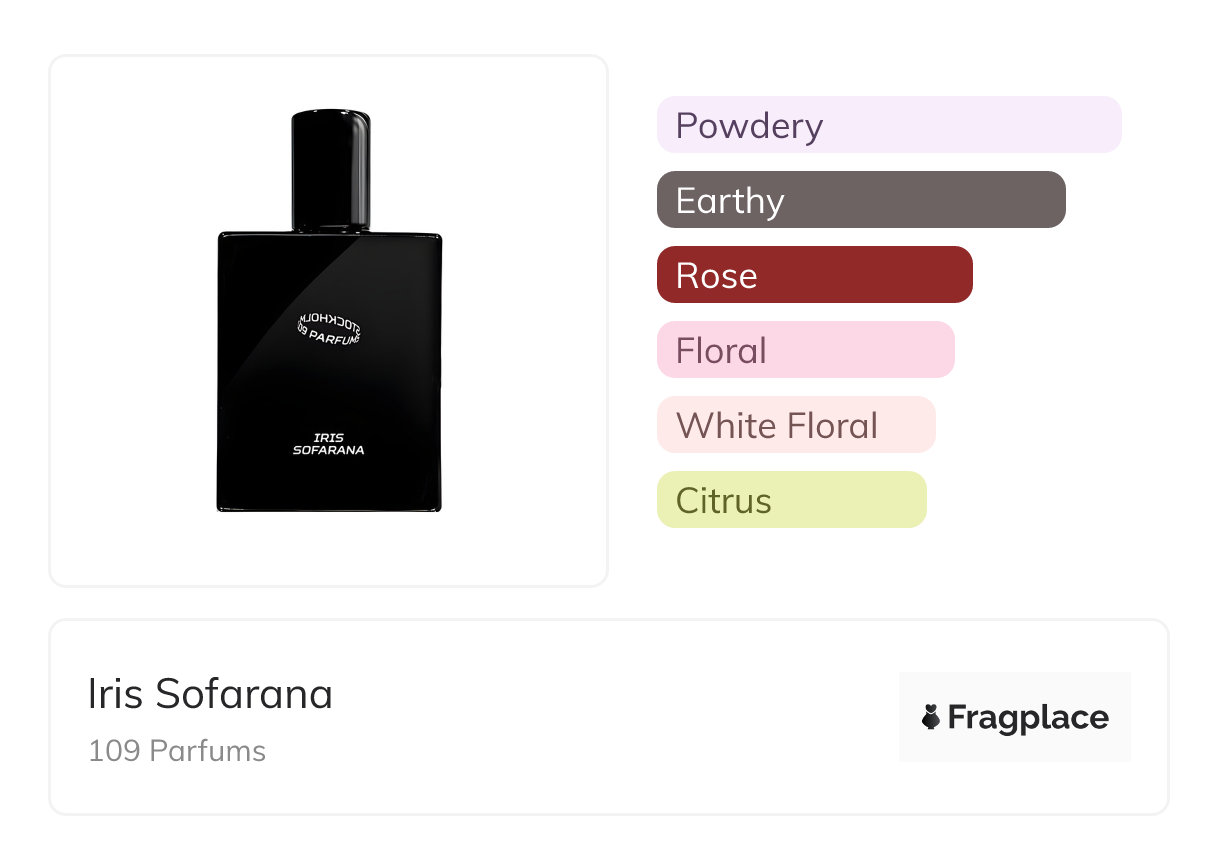Click the black bottle cap
This screenshot has height=864, width=1218.
coord(330,168)
